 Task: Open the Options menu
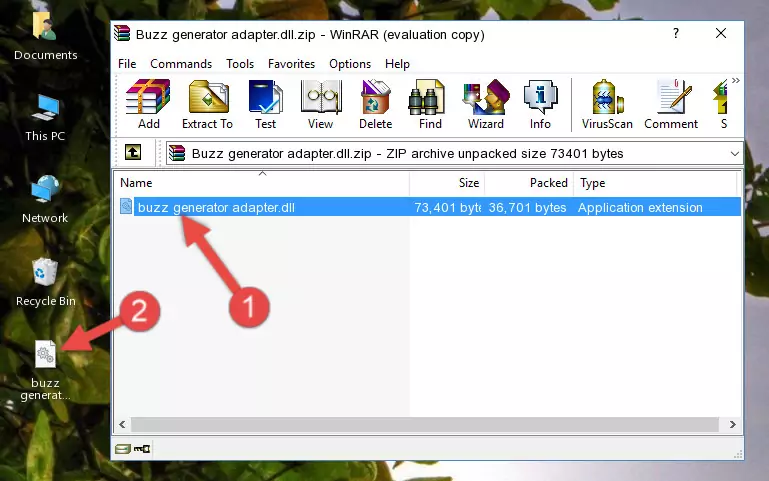coord(350,64)
